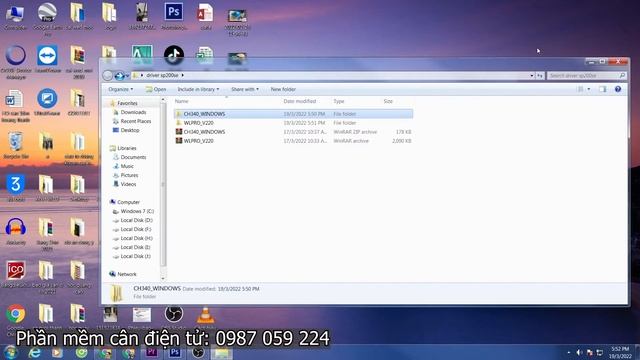This screenshot has width=640, height=360.
Task: Click the network tray icon
Action: pos(600,352)
